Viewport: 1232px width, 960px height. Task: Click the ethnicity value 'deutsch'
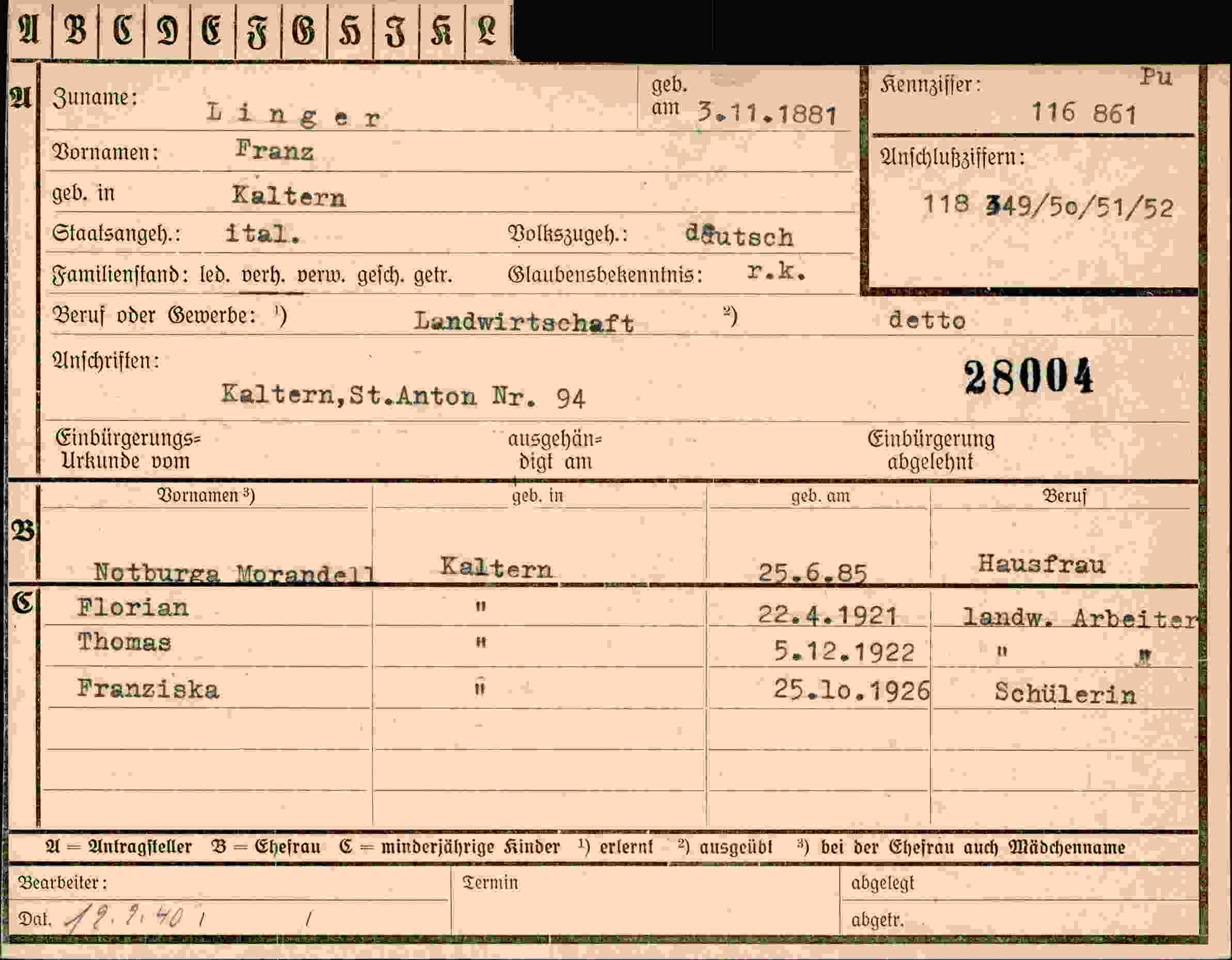click(x=739, y=236)
